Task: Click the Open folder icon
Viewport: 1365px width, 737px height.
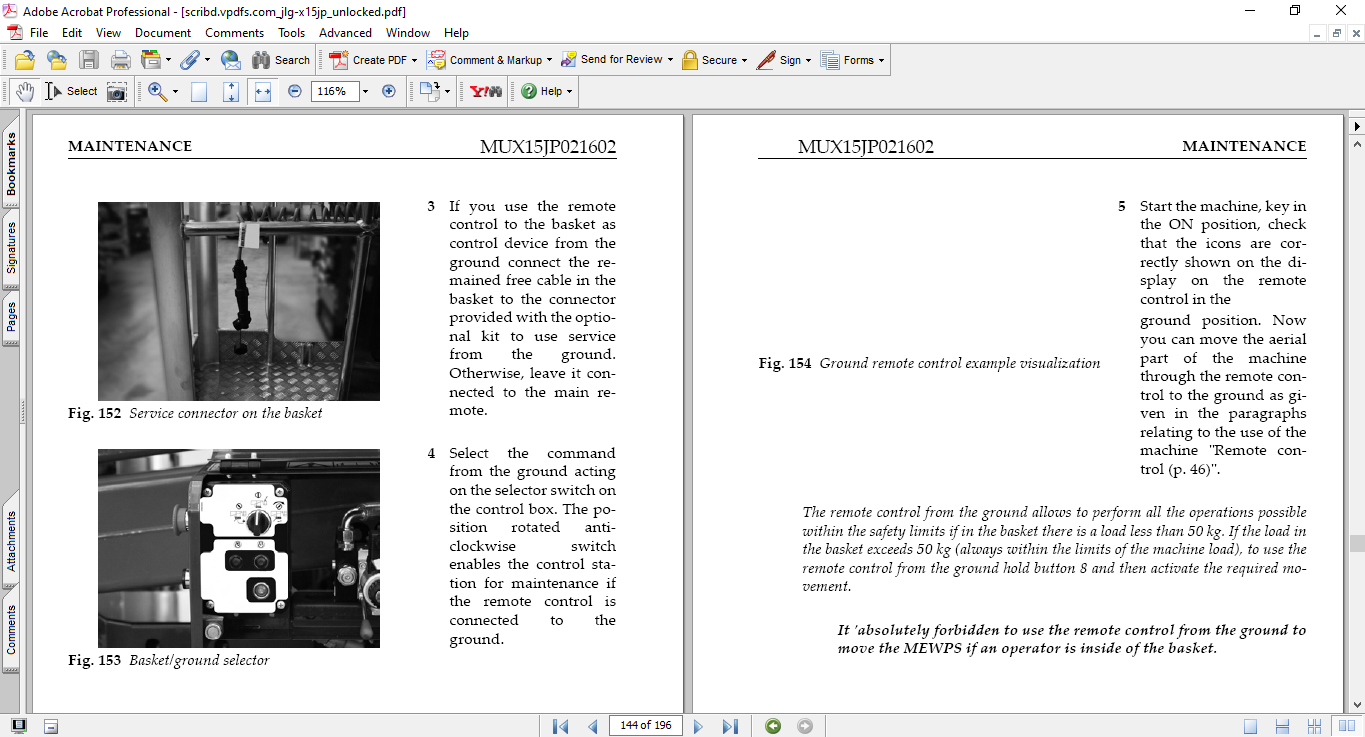Action: pyautogui.click(x=24, y=60)
